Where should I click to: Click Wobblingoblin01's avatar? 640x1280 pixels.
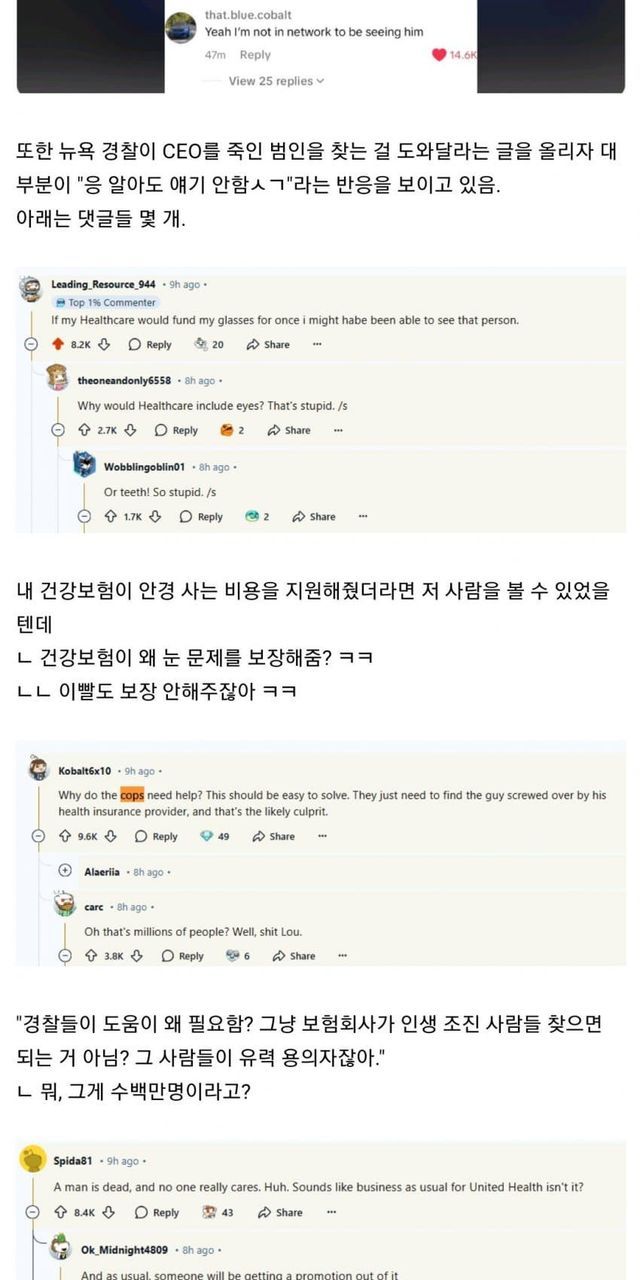(x=84, y=466)
